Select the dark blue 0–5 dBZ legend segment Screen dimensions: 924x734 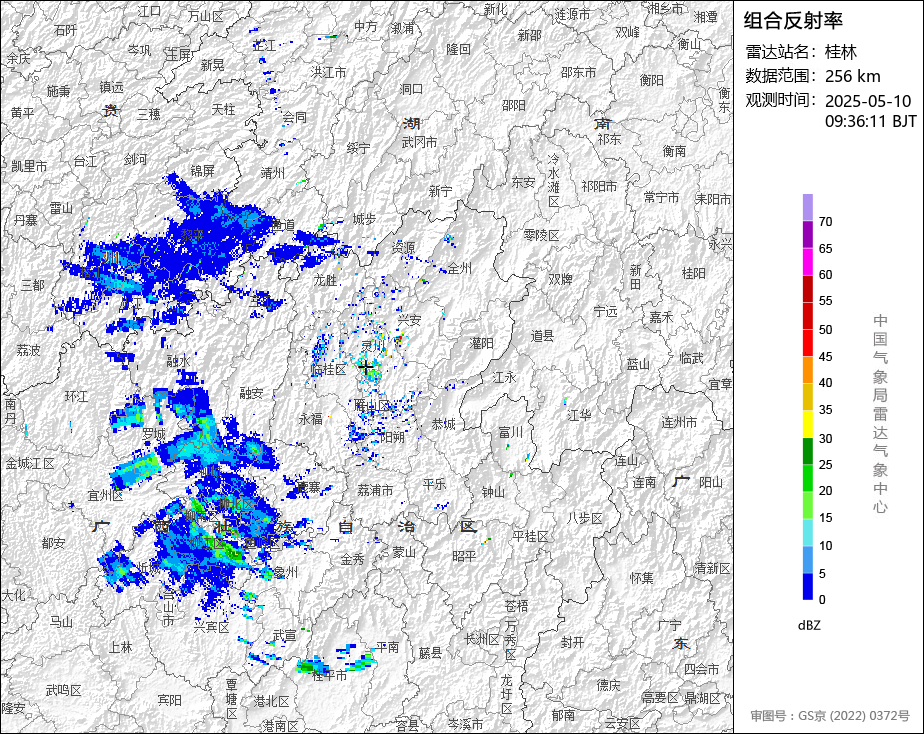807,587
